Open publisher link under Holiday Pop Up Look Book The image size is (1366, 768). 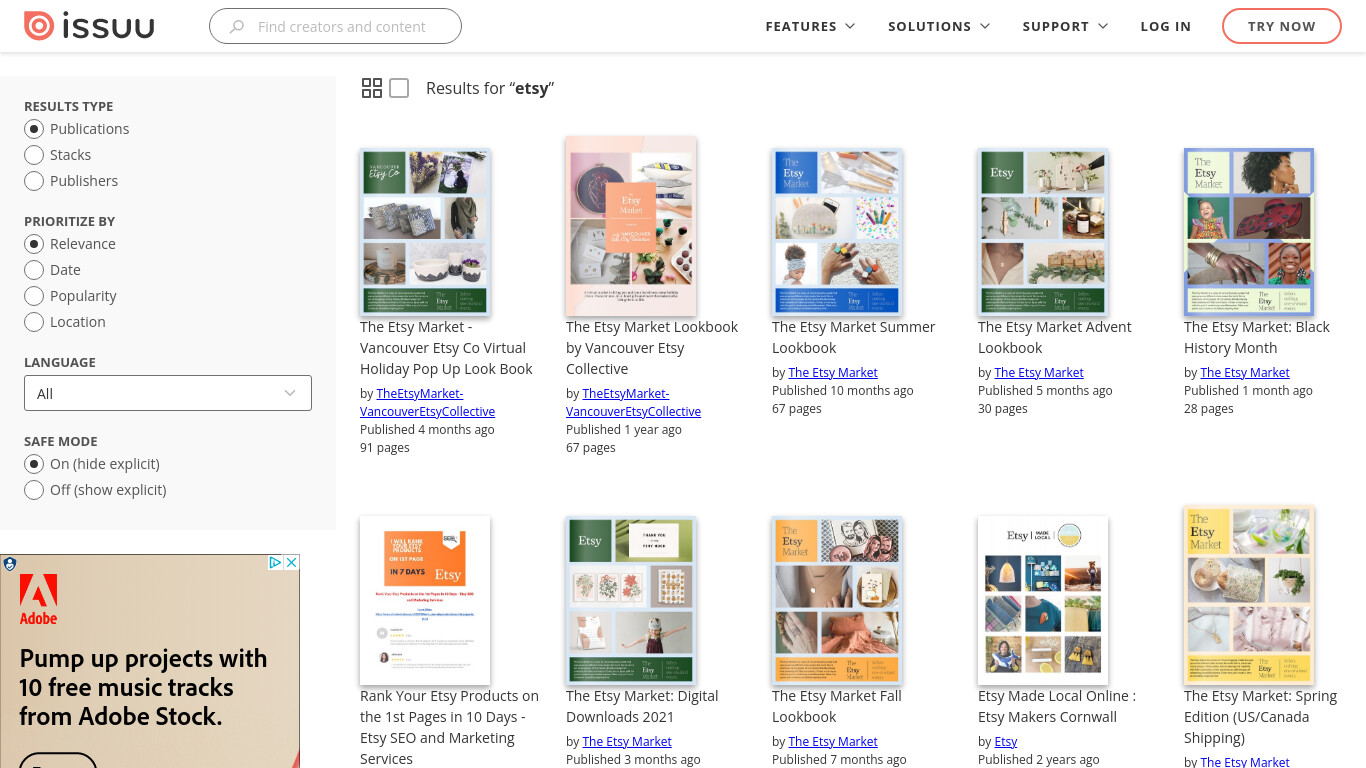click(428, 402)
